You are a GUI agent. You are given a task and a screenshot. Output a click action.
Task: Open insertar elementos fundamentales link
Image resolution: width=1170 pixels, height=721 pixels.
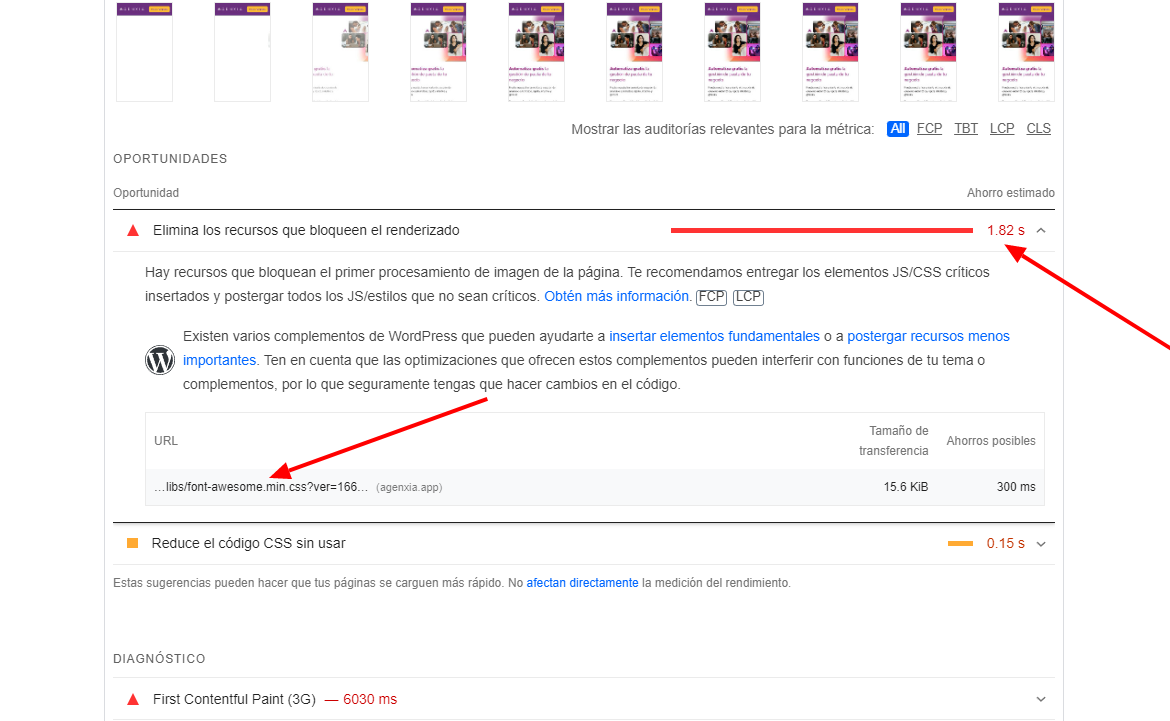click(714, 337)
